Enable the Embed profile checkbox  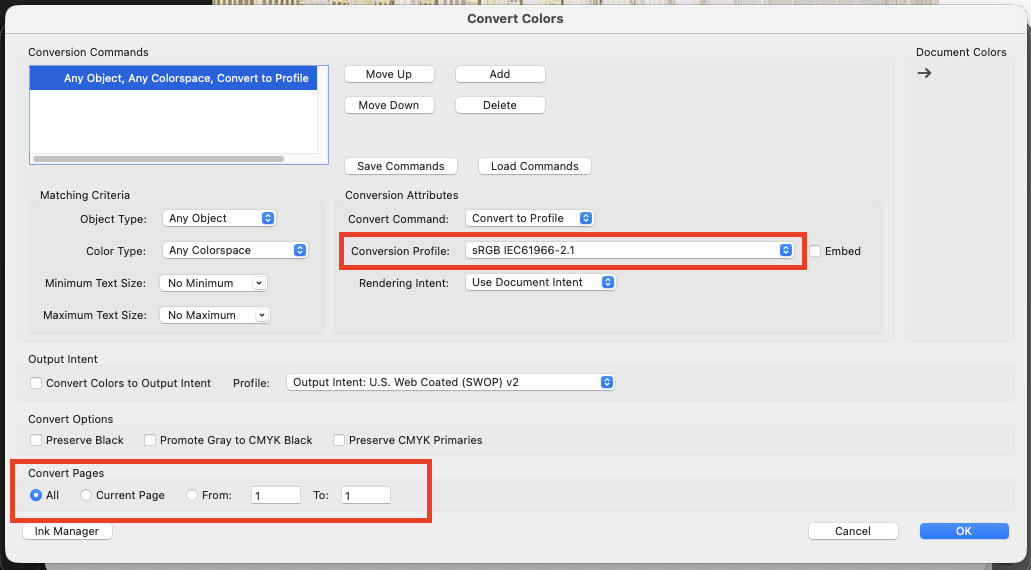(815, 251)
